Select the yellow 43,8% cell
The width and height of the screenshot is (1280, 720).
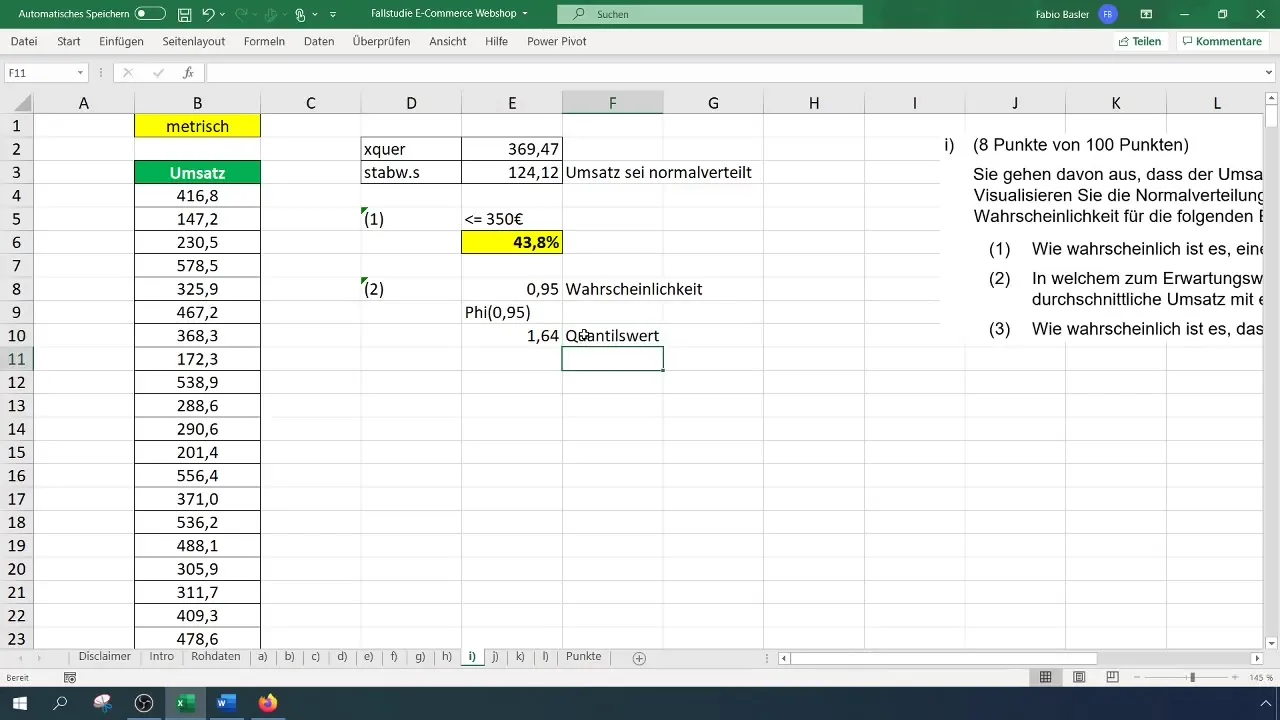[x=512, y=242]
